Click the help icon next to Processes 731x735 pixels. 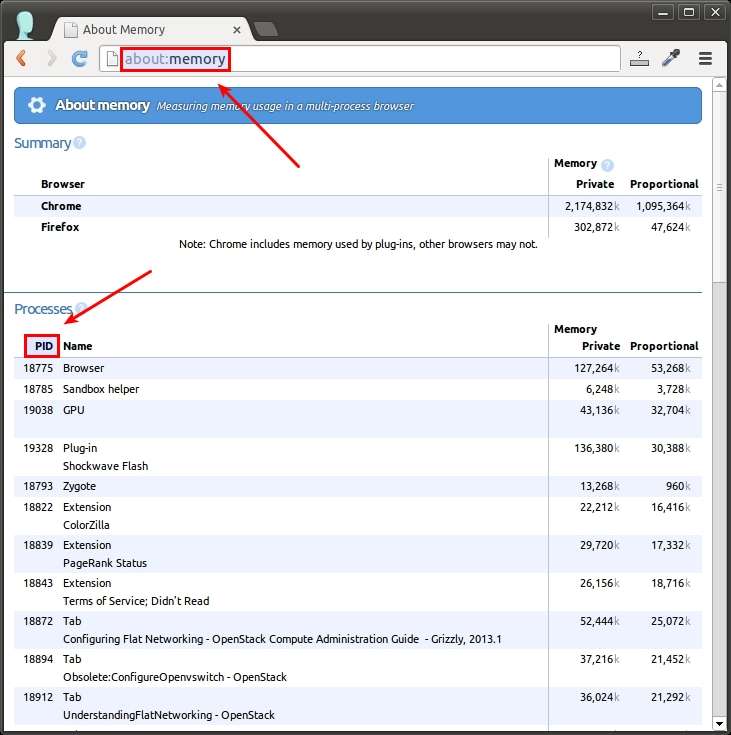[81, 308]
